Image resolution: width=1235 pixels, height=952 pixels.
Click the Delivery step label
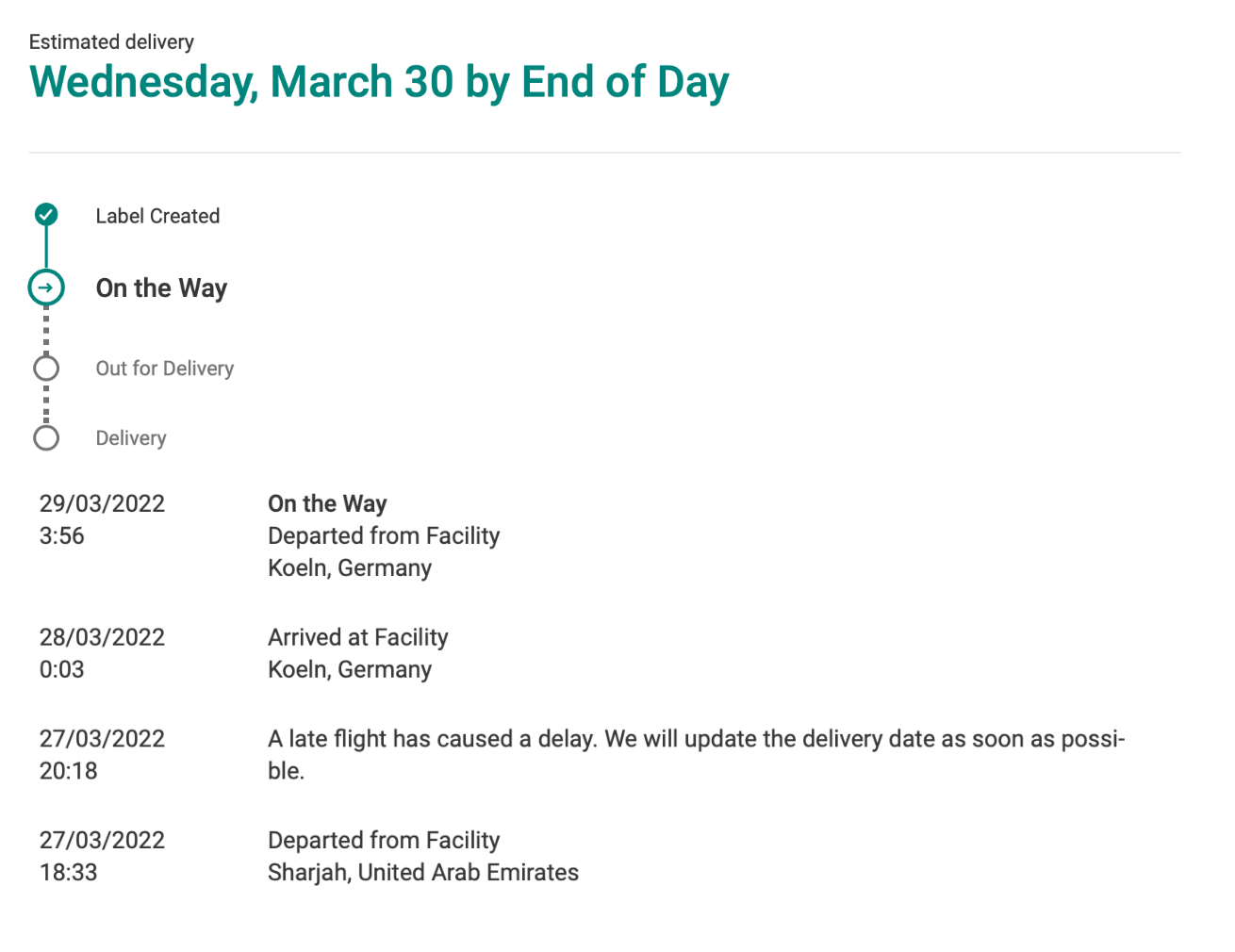click(x=131, y=438)
